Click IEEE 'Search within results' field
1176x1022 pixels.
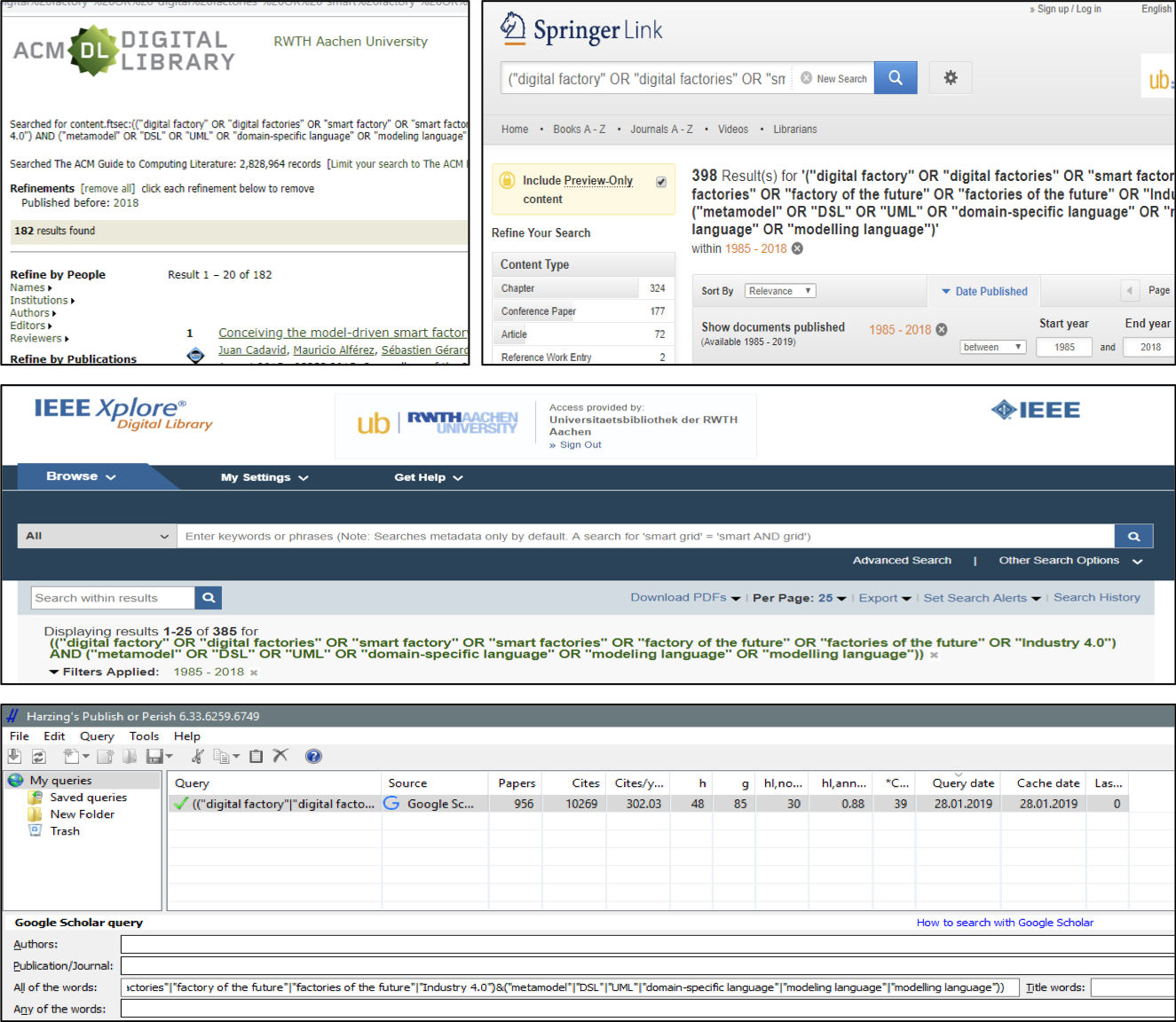pos(113,598)
